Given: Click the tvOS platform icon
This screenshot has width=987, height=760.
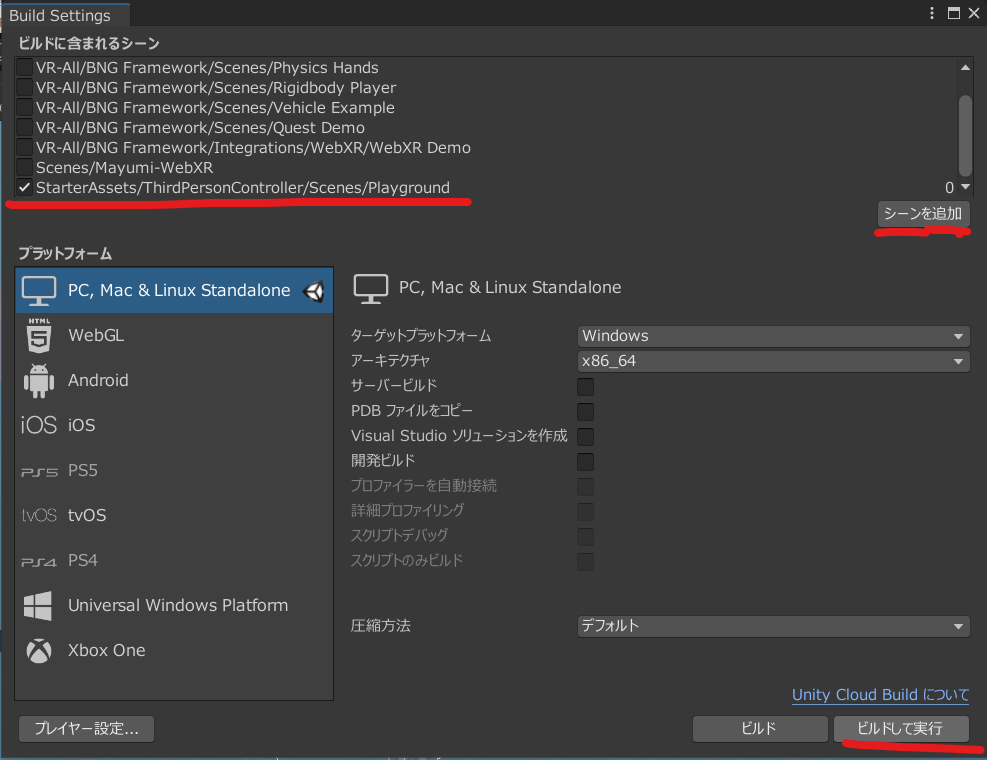Looking at the screenshot, I should coord(39,515).
